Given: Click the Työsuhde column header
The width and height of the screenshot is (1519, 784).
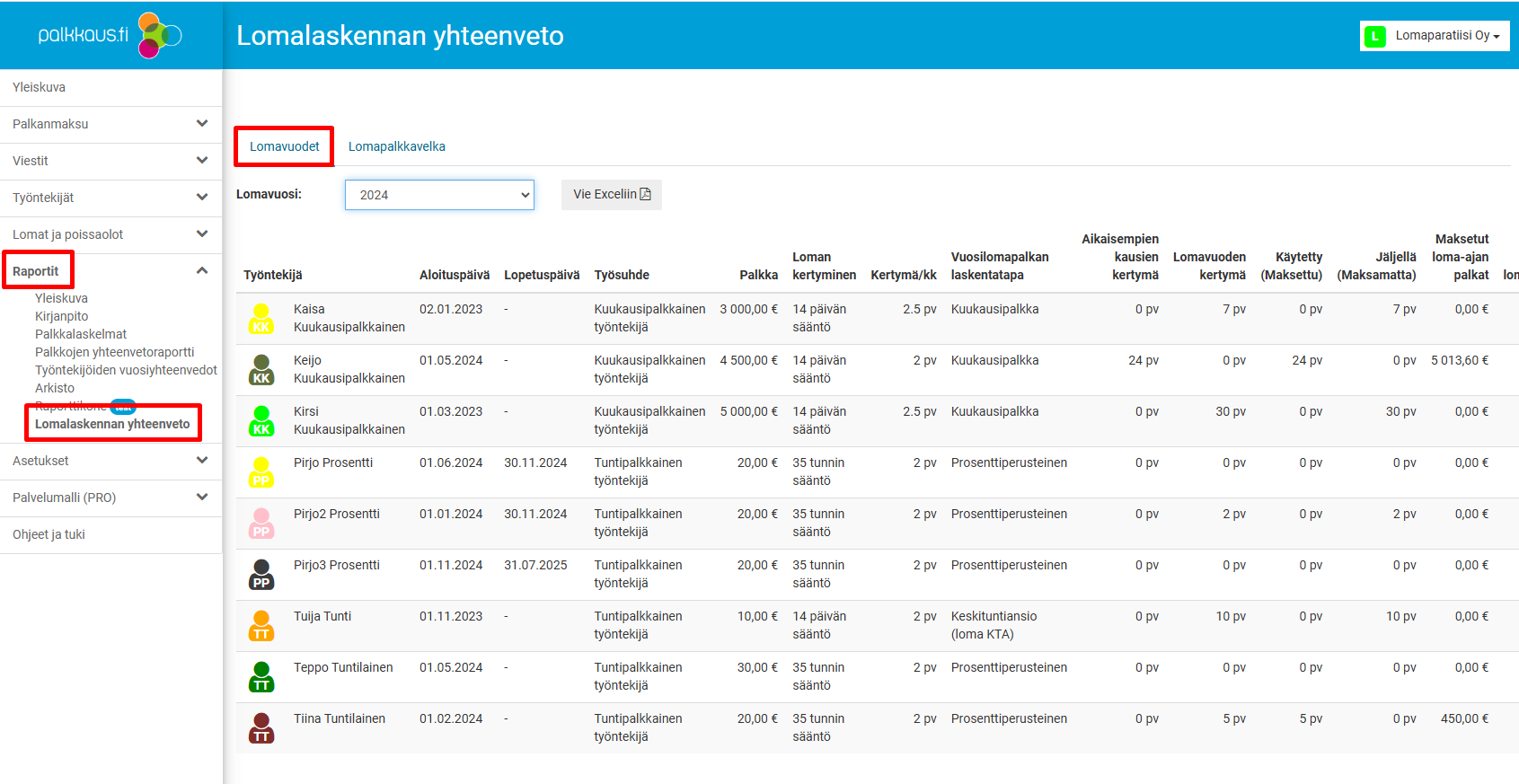Looking at the screenshot, I should tap(622, 275).
